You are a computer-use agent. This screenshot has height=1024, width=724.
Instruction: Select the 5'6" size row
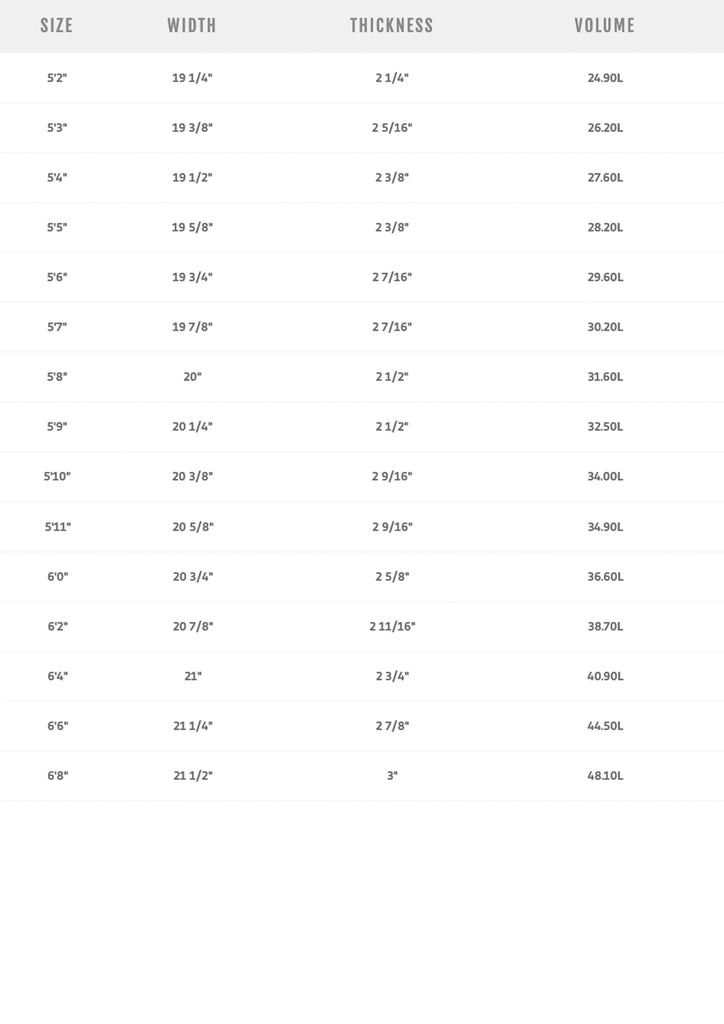(x=362, y=277)
